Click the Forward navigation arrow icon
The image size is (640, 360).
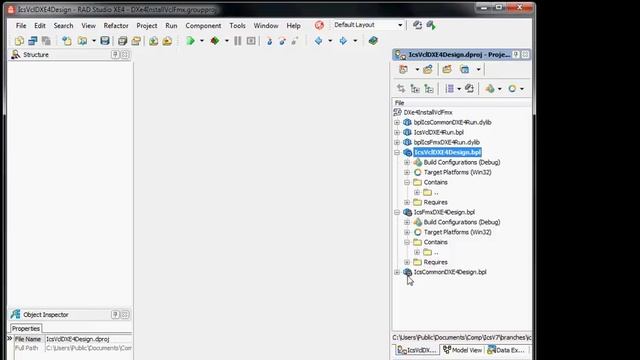coord(343,41)
